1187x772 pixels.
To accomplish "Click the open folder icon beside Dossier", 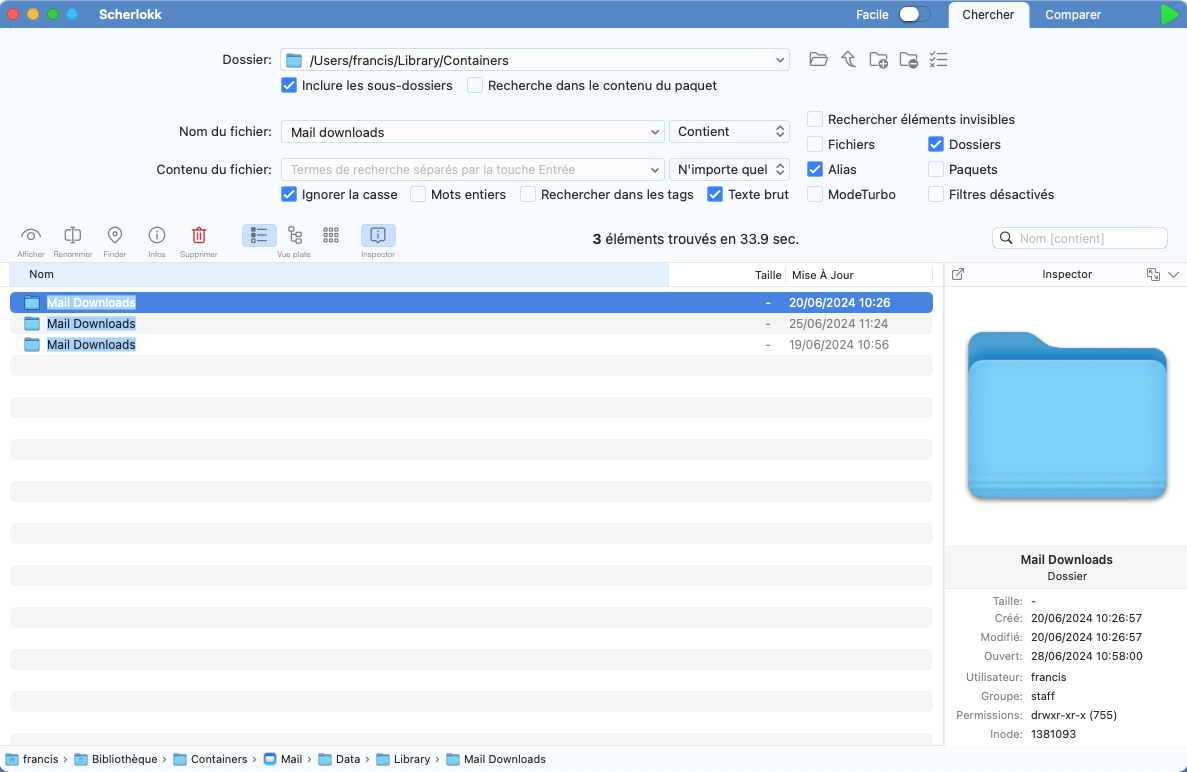I will click(x=819, y=60).
